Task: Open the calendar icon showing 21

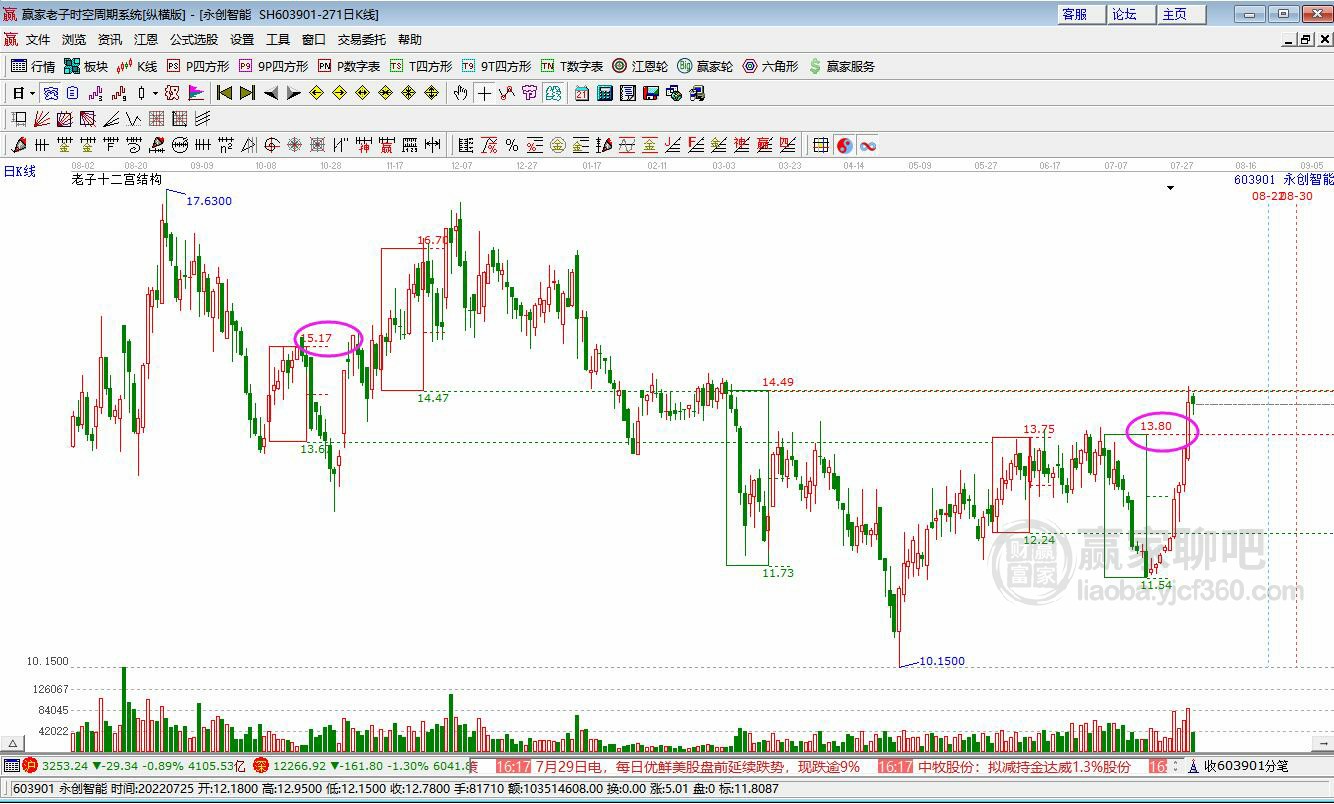Action: (582, 93)
